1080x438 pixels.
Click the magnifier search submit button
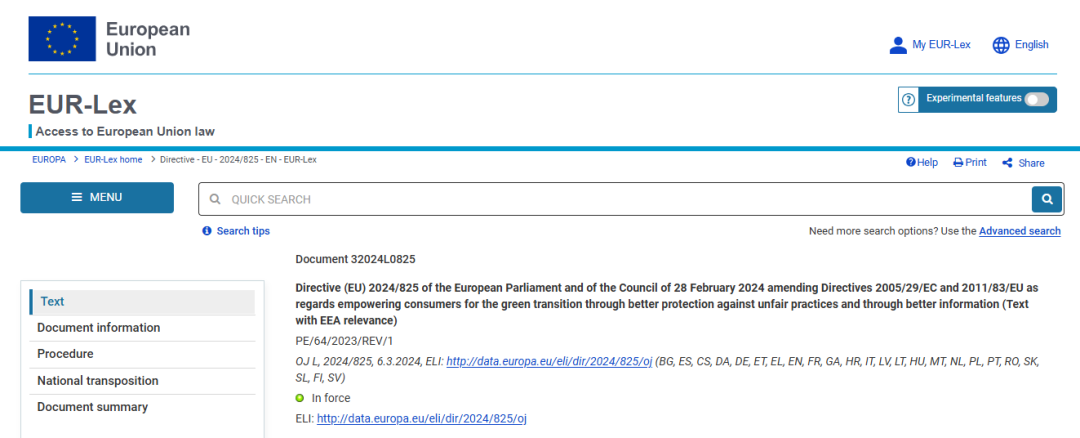[x=1047, y=200]
